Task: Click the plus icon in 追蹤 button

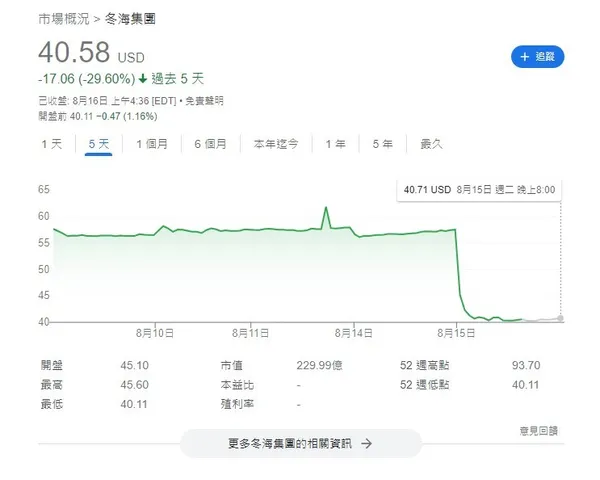Action: 525,57
